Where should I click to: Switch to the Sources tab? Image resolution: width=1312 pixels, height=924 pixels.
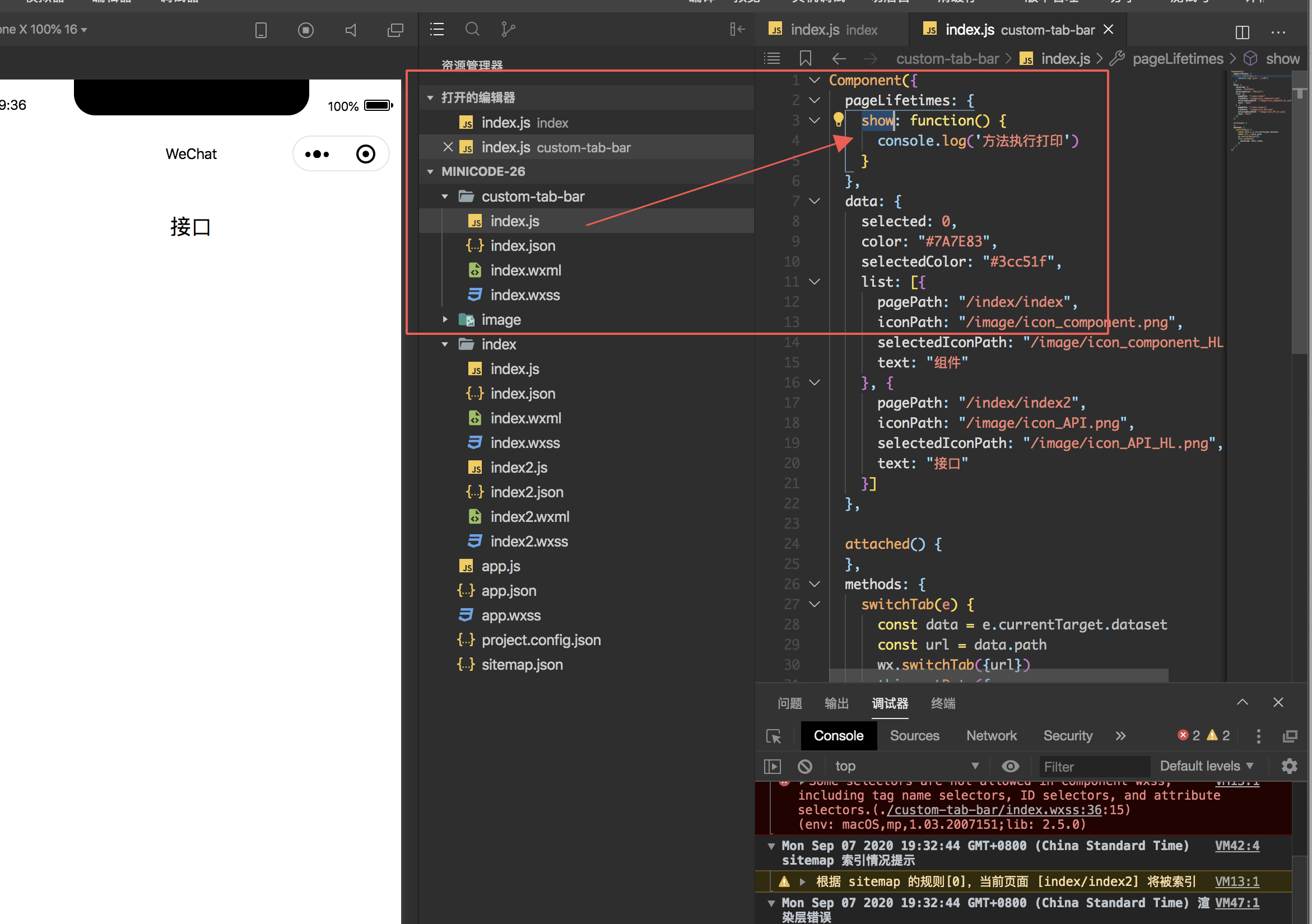914,735
